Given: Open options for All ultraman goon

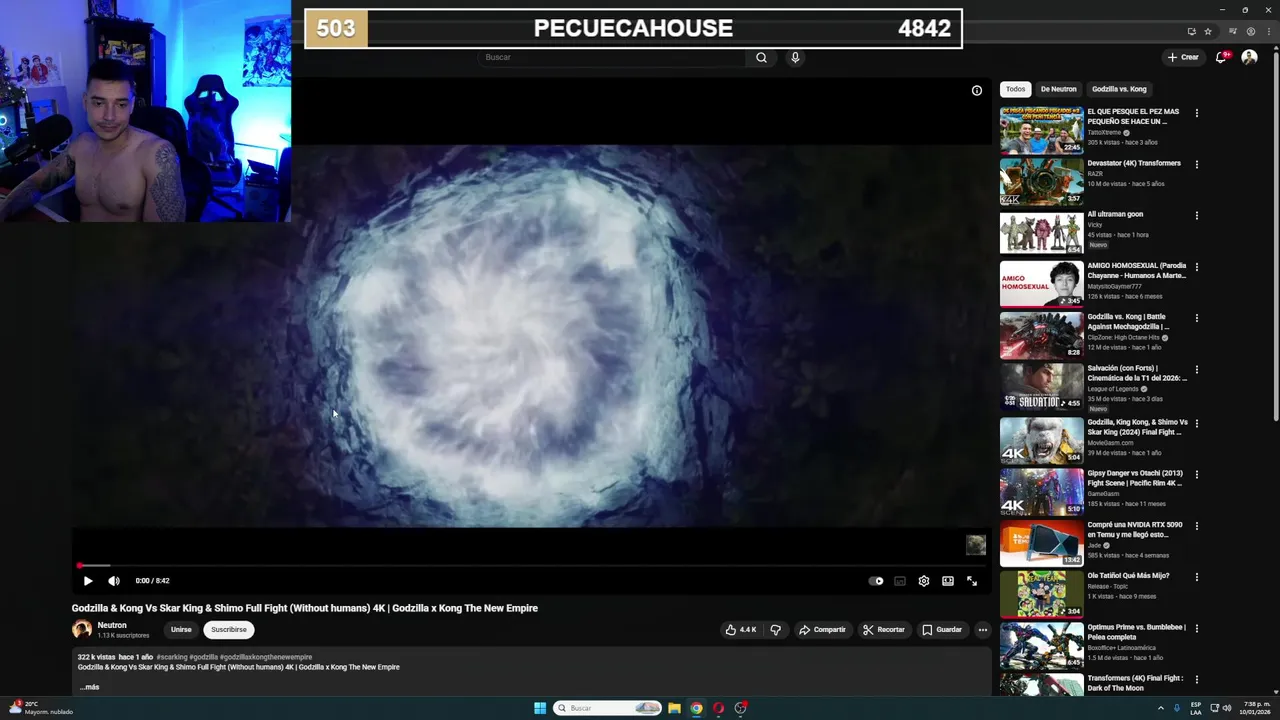Looking at the screenshot, I should (x=1196, y=215).
